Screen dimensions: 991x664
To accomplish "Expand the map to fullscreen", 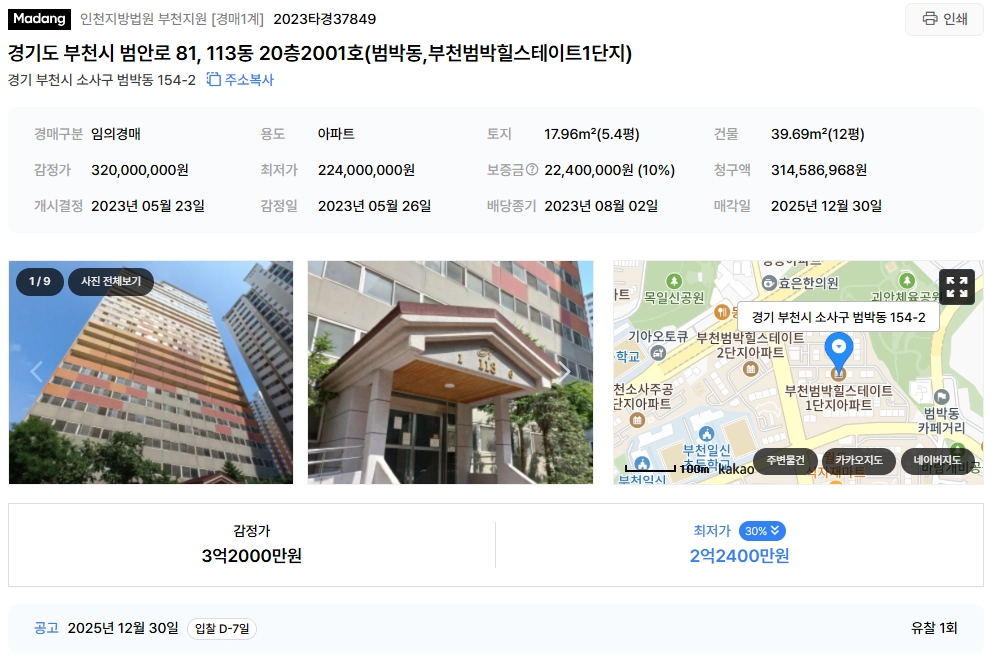I will [x=957, y=287].
